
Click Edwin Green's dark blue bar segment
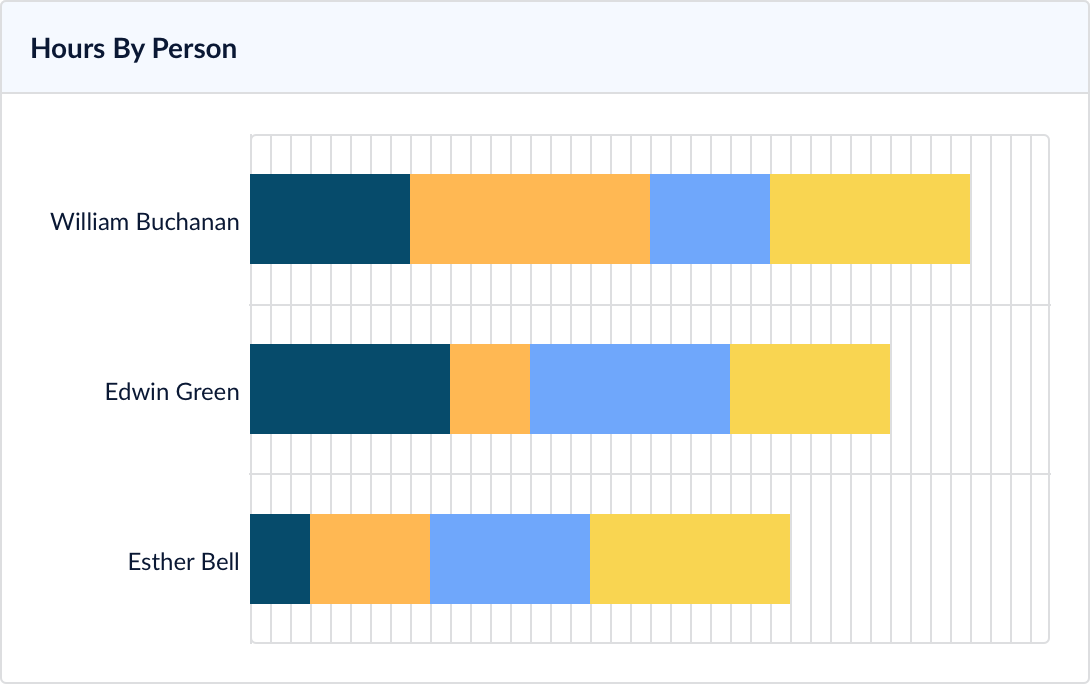coord(350,389)
